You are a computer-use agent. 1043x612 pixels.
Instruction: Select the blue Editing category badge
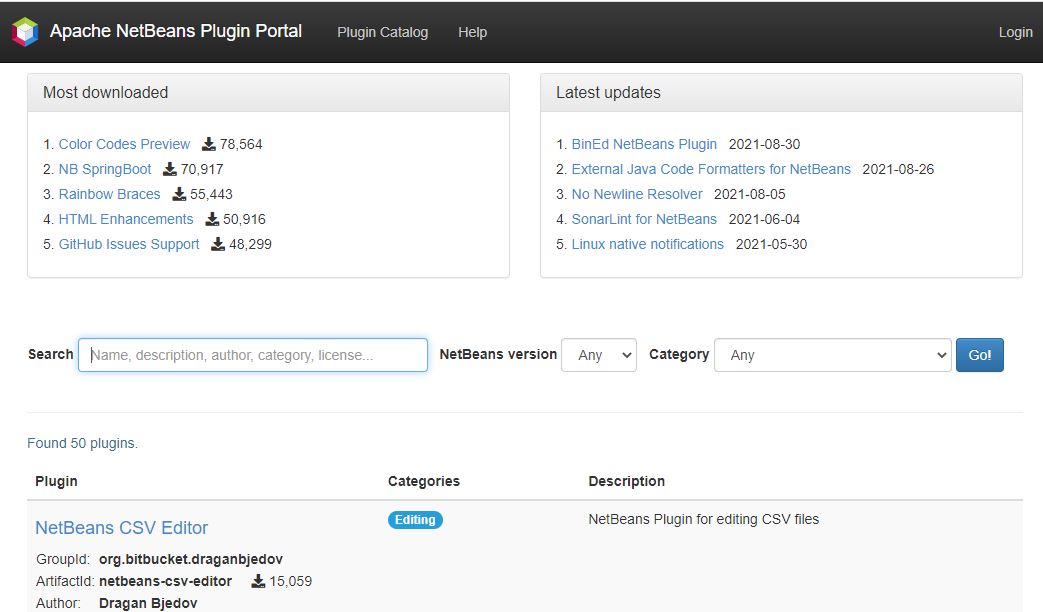[415, 519]
